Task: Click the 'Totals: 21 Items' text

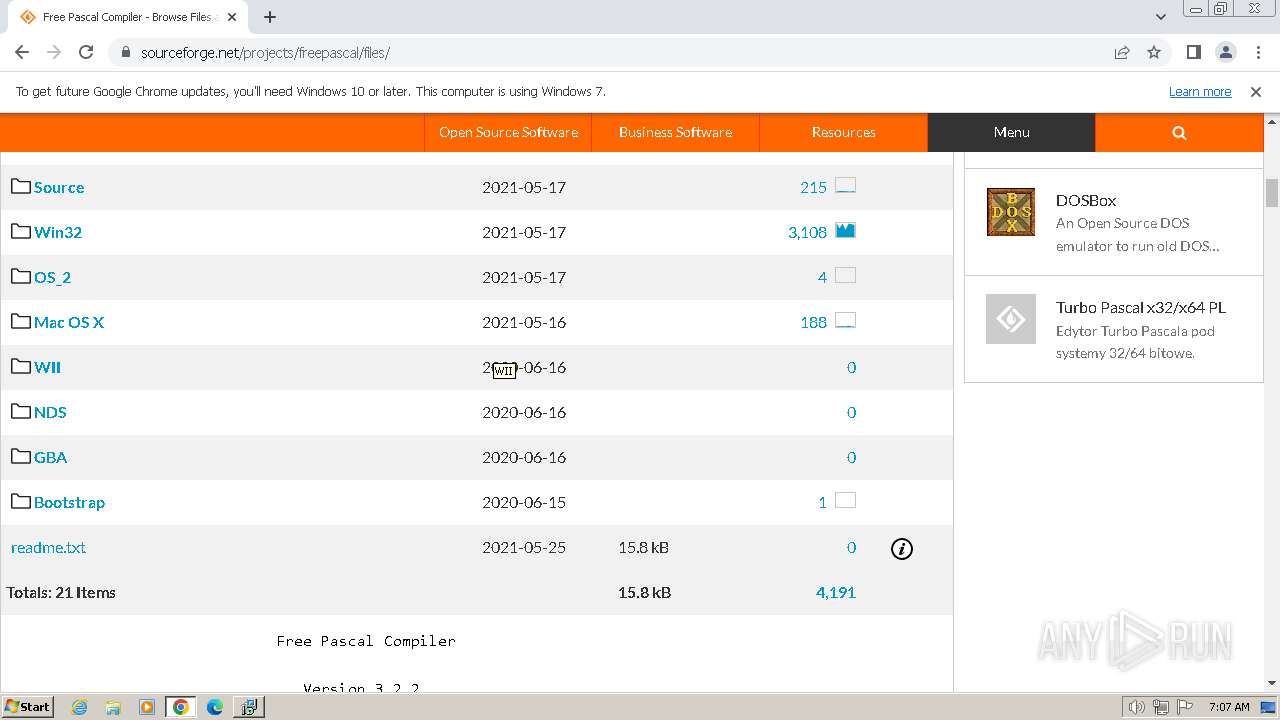Action: [61, 592]
